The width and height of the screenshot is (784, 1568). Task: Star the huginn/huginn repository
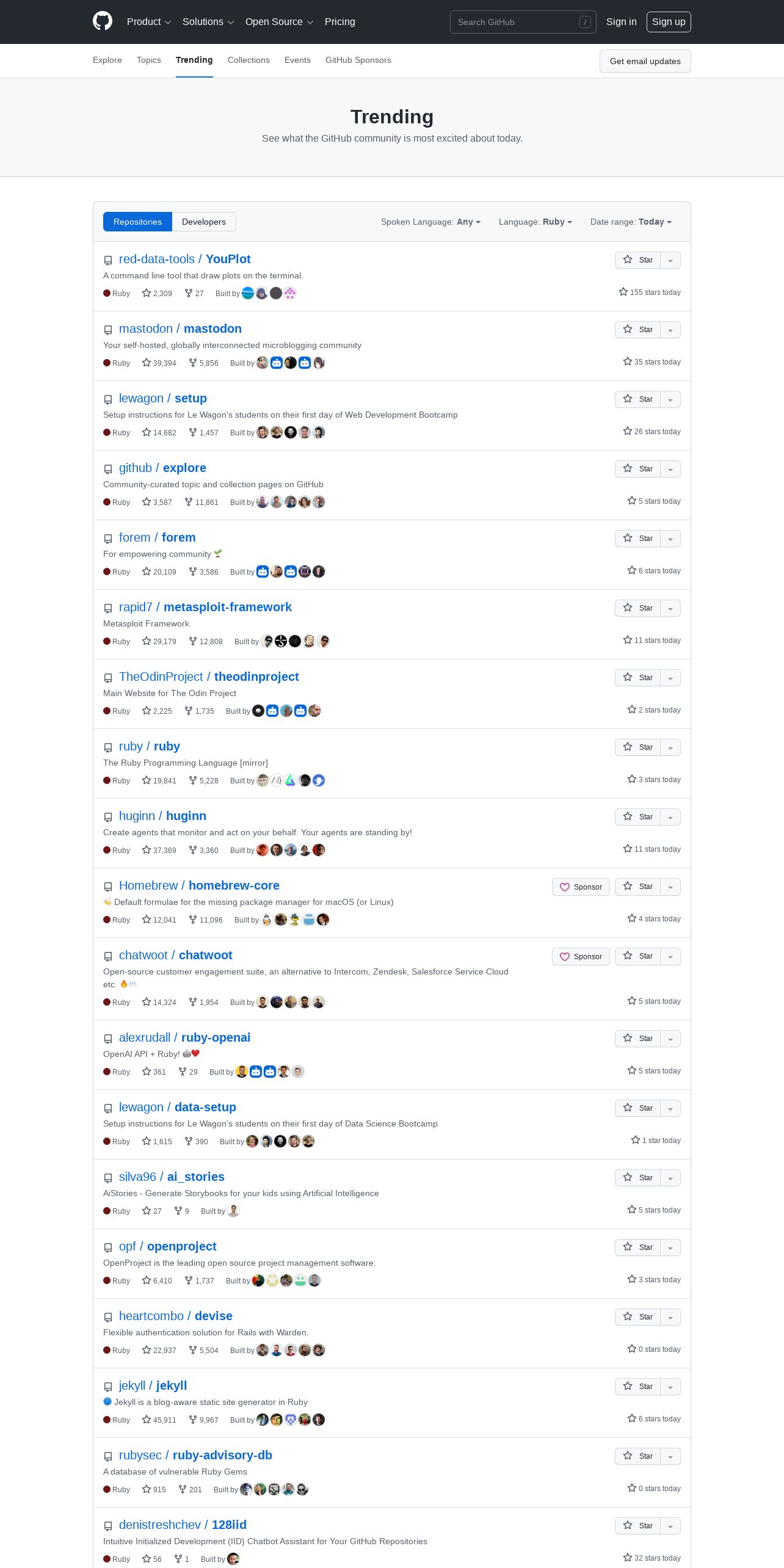[x=637, y=817]
